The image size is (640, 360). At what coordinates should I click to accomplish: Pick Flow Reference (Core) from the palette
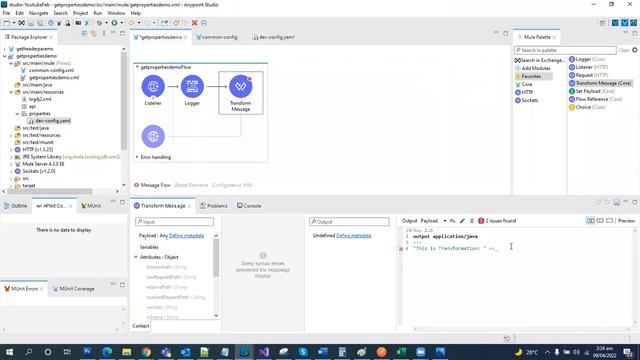point(596,99)
